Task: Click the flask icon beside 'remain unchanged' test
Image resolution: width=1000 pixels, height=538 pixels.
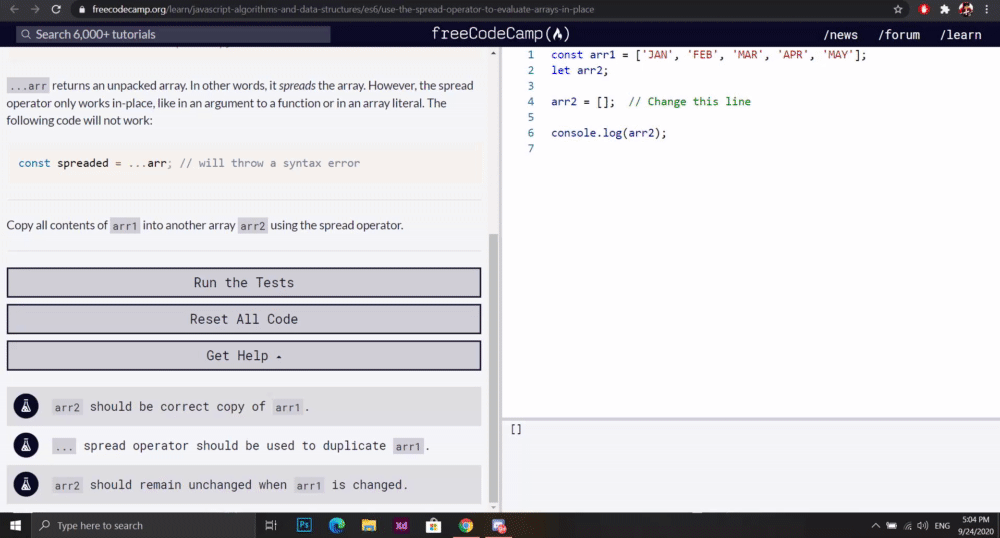Action: (26, 484)
